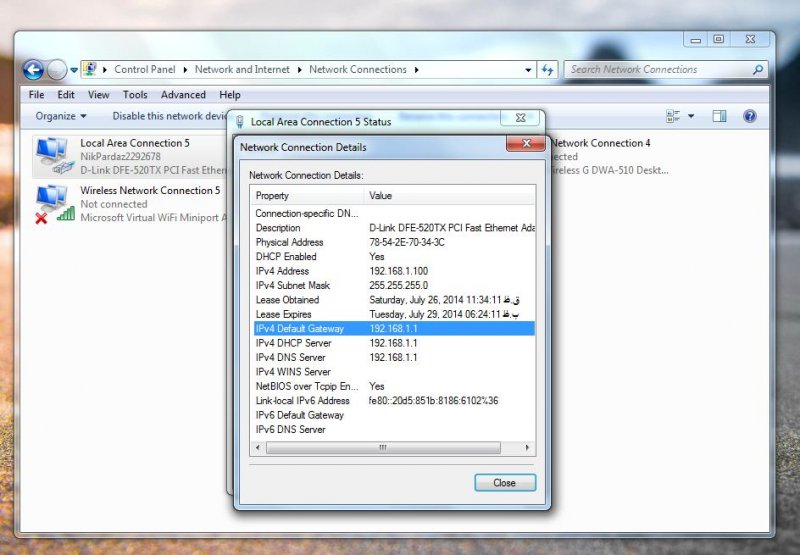800x555 pixels.
Task: Open view options dropdown arrow
Action: [x=691, y=116]
